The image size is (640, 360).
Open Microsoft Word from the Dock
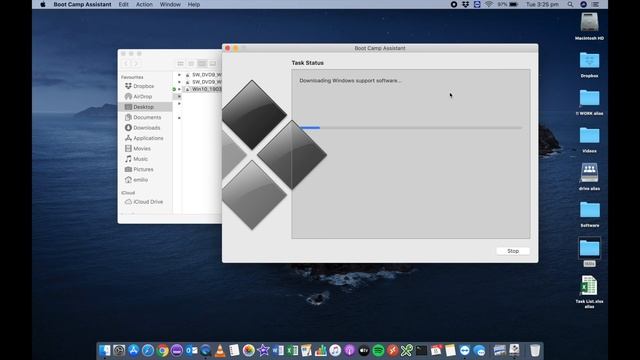(x=278, y=350)
